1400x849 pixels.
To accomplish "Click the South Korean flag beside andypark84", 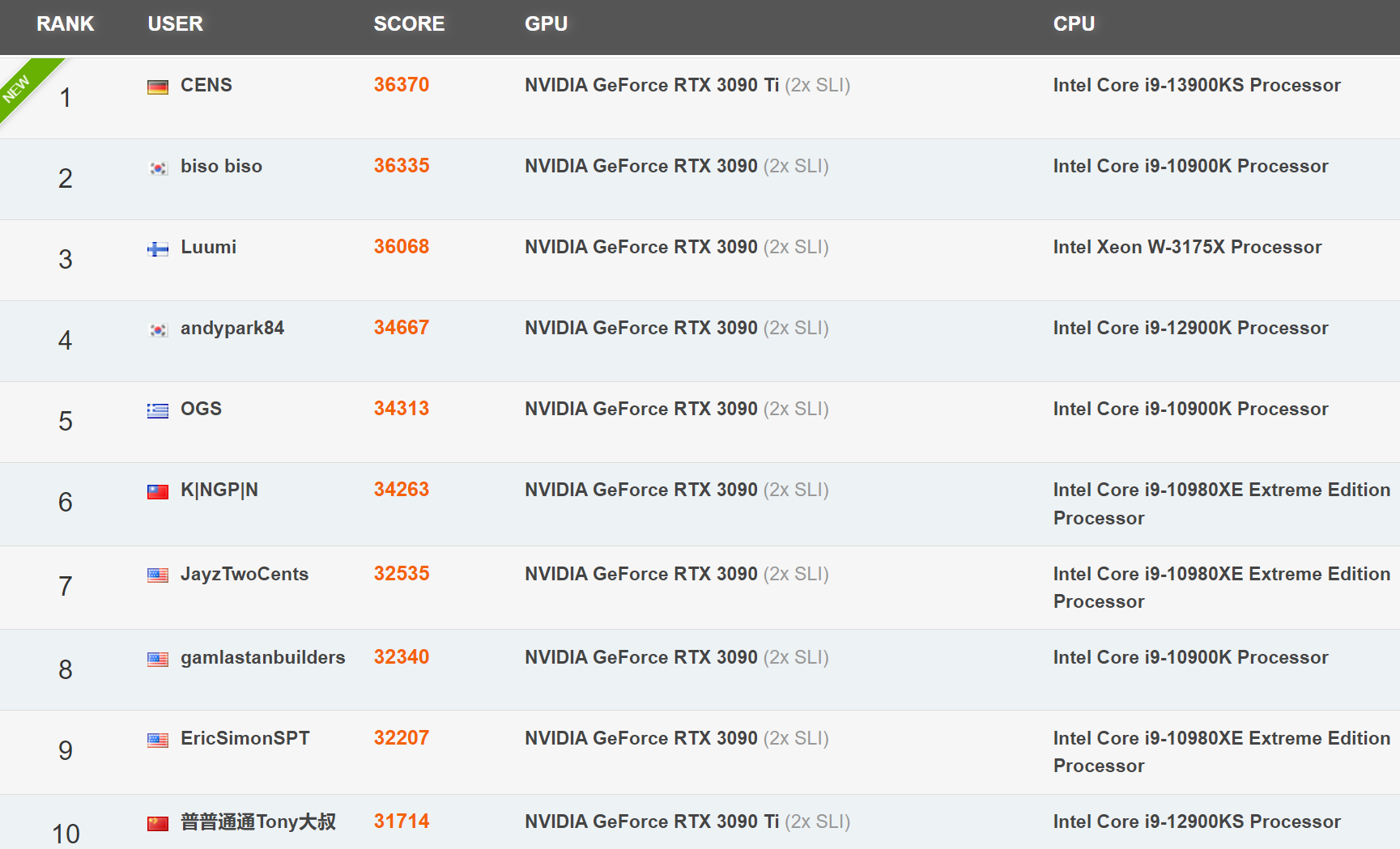I will (158, 329).
